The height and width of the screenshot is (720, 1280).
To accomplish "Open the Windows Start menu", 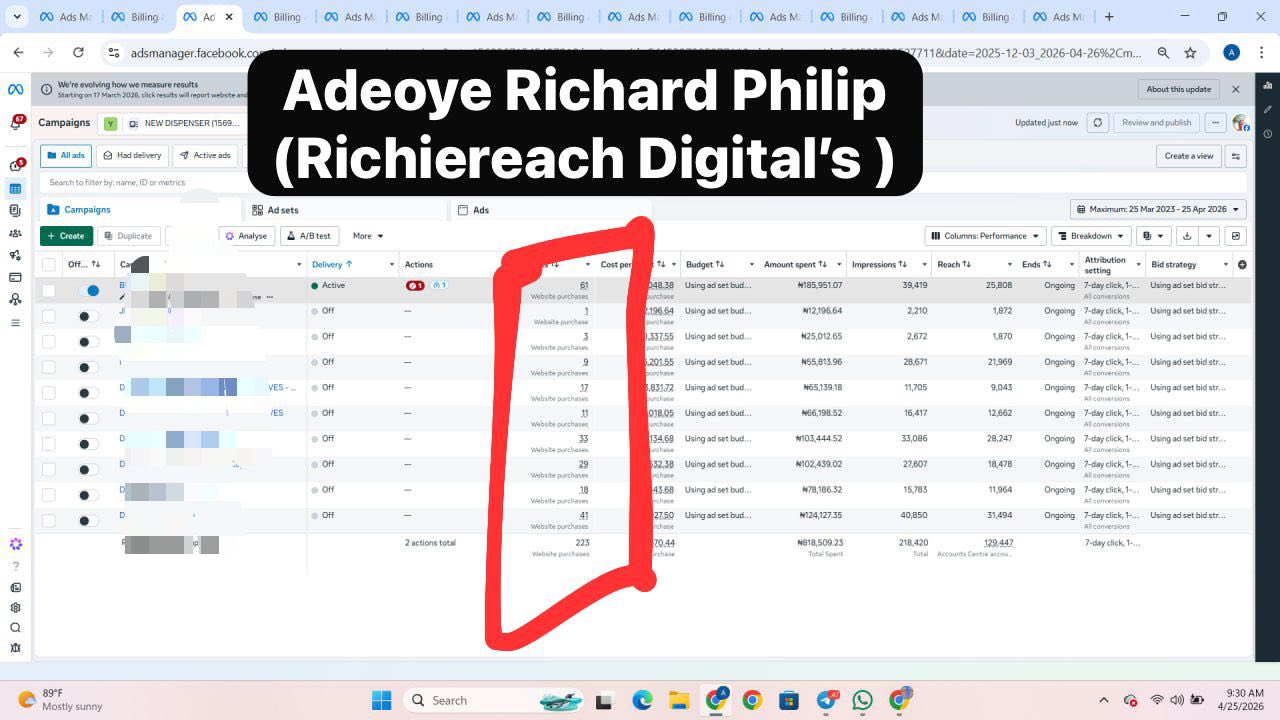I will [x=381, y=700].
